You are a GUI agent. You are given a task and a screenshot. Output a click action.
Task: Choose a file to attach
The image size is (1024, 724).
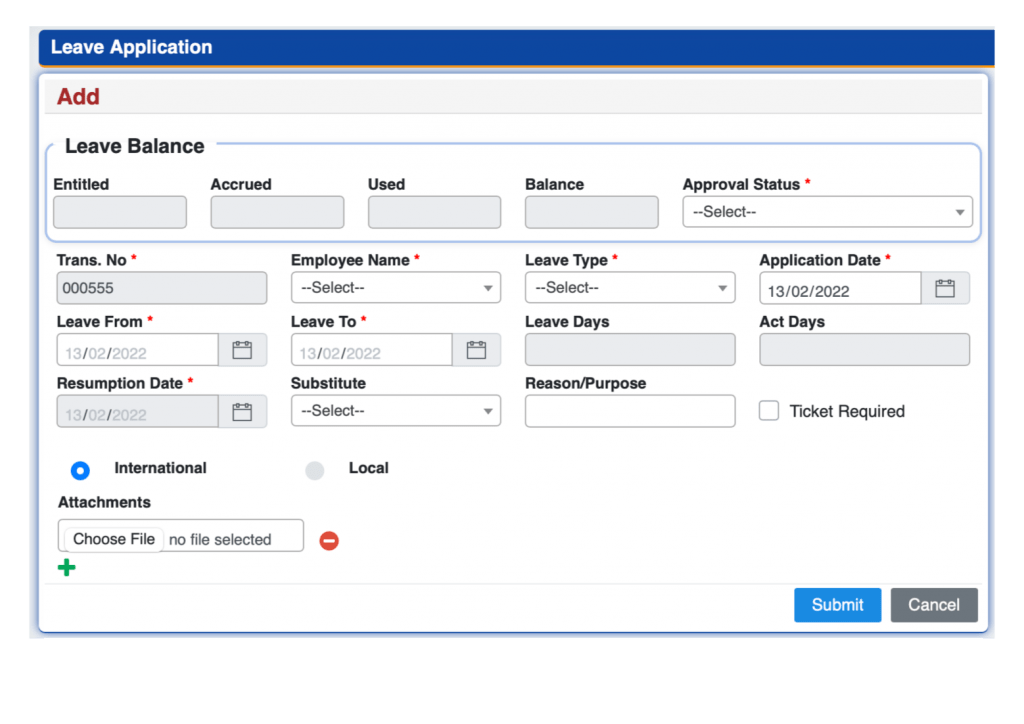(112, 538)
